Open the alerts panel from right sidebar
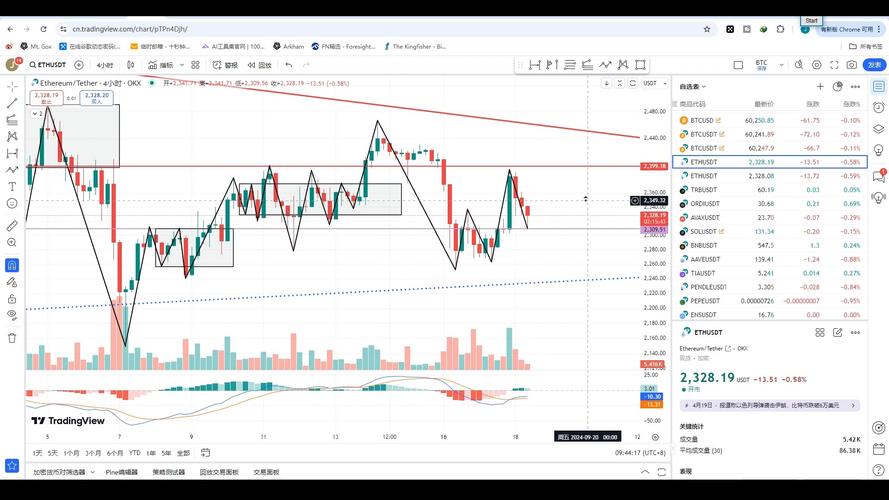This screenshot has height=500, width=889. click(x=879, y=107)
